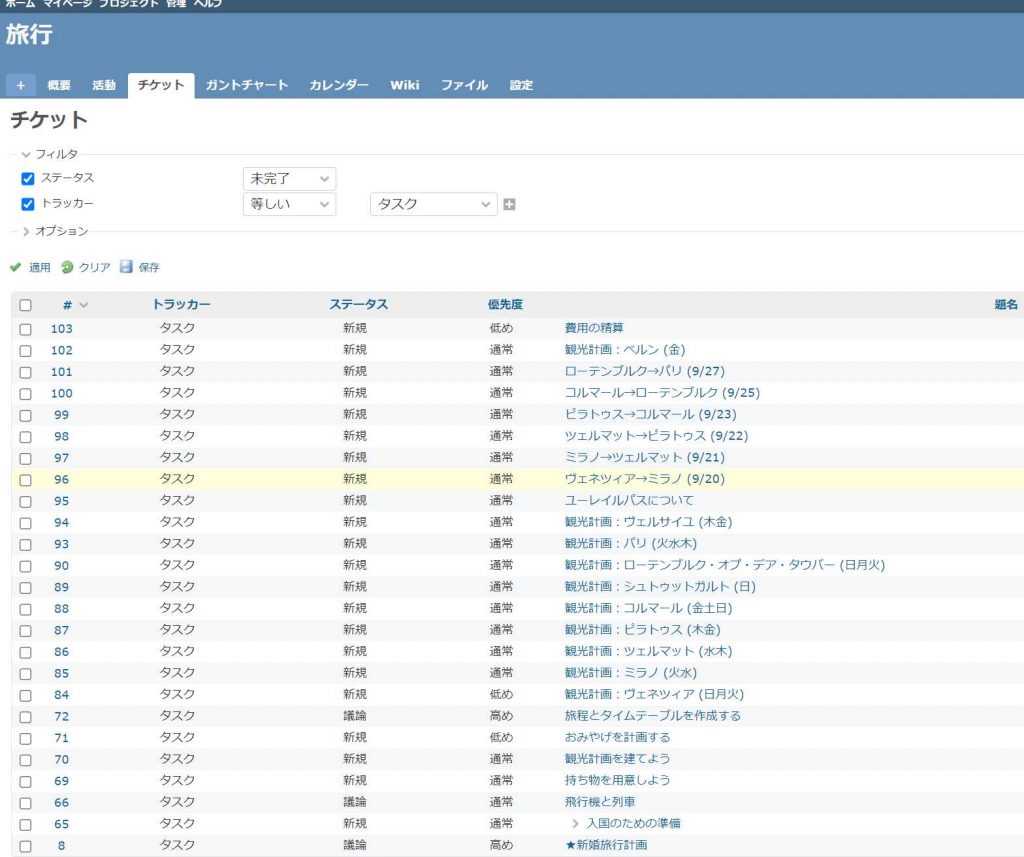The image size is (1024, 857).
Task: Expand the オプション section
Action: point(55,231)
